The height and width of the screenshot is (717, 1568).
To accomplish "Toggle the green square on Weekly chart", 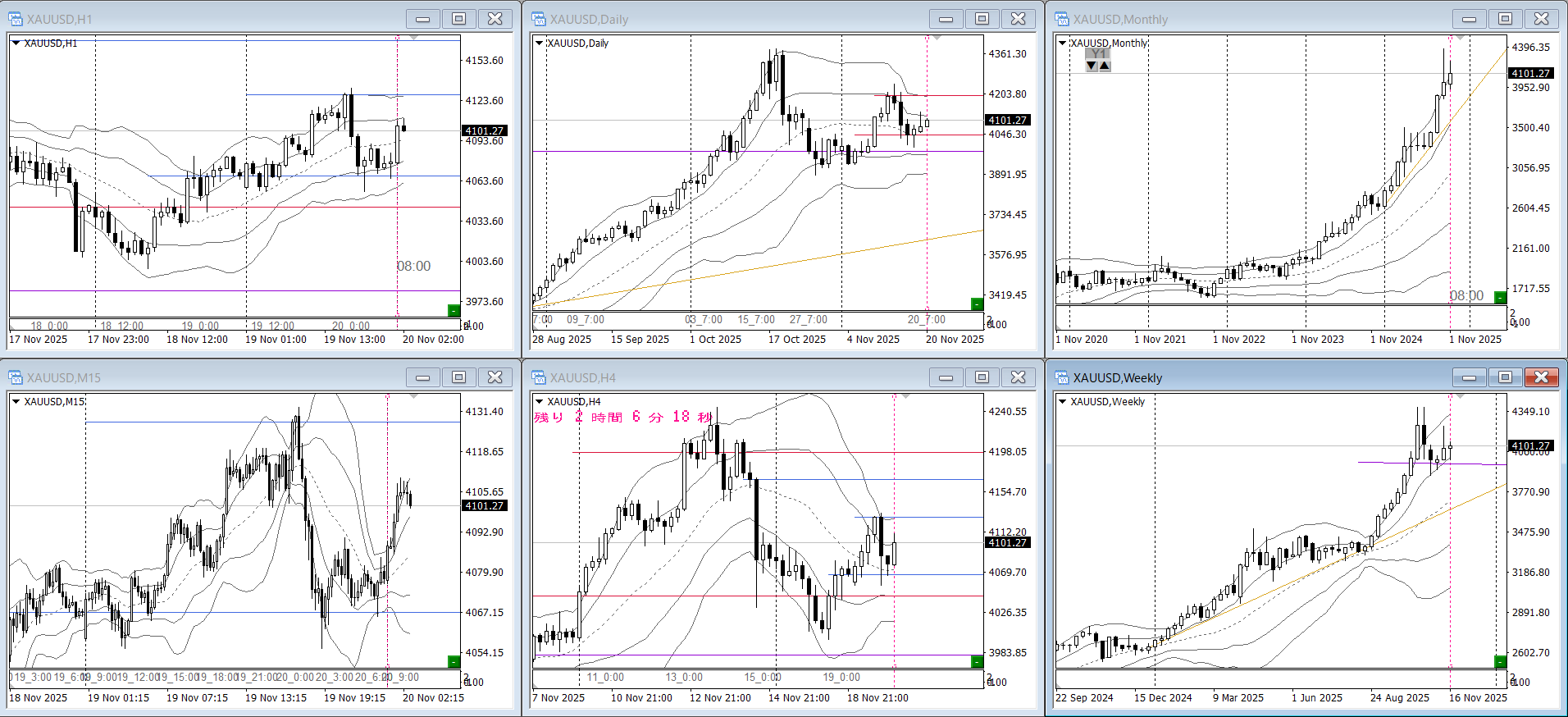I will [1500, 662].
